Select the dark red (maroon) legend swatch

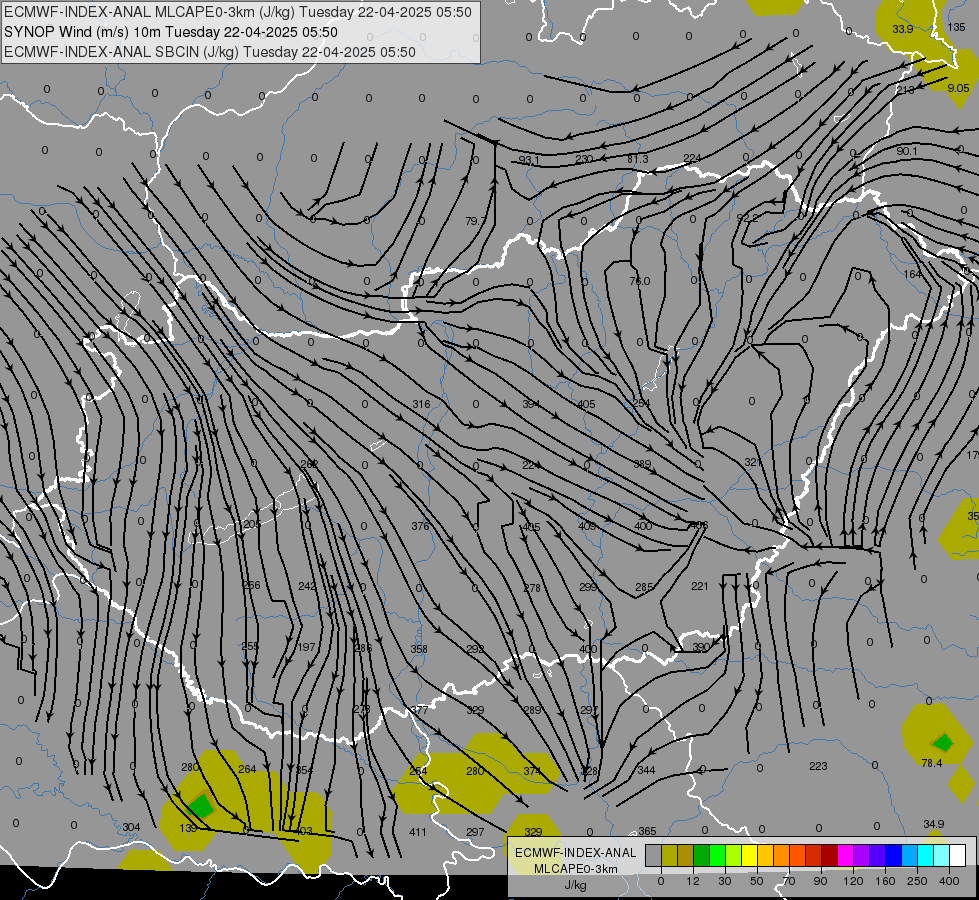pyautogui.click(x=830, y=856)
